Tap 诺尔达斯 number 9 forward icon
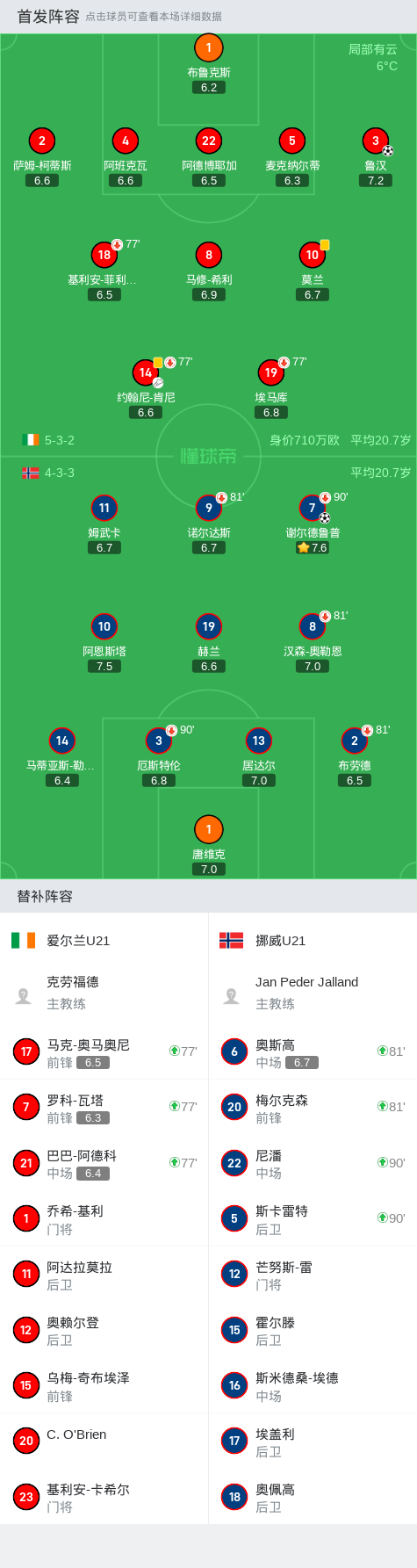The image size is (417, 1568). tap(209, 508)
